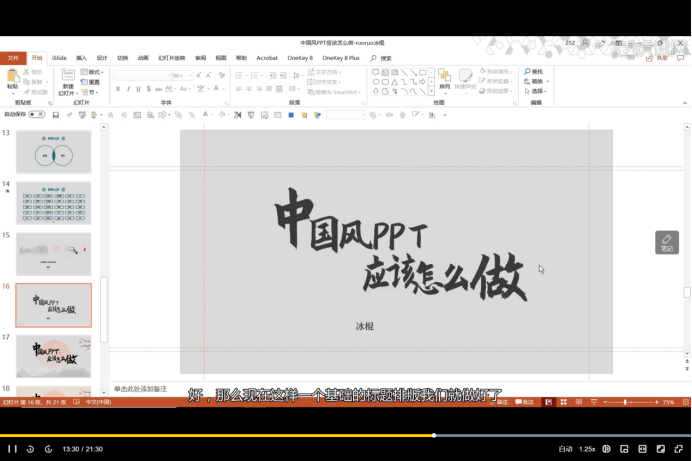Open the File (文件) tab
692x461 pixels.
[x=13, y=58]
